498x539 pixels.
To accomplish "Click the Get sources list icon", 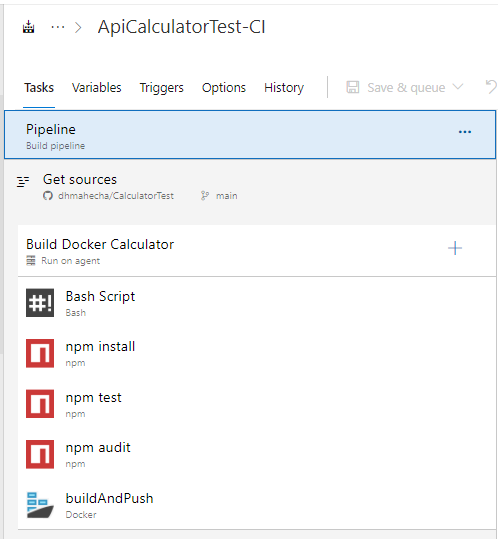I will 23,181.
